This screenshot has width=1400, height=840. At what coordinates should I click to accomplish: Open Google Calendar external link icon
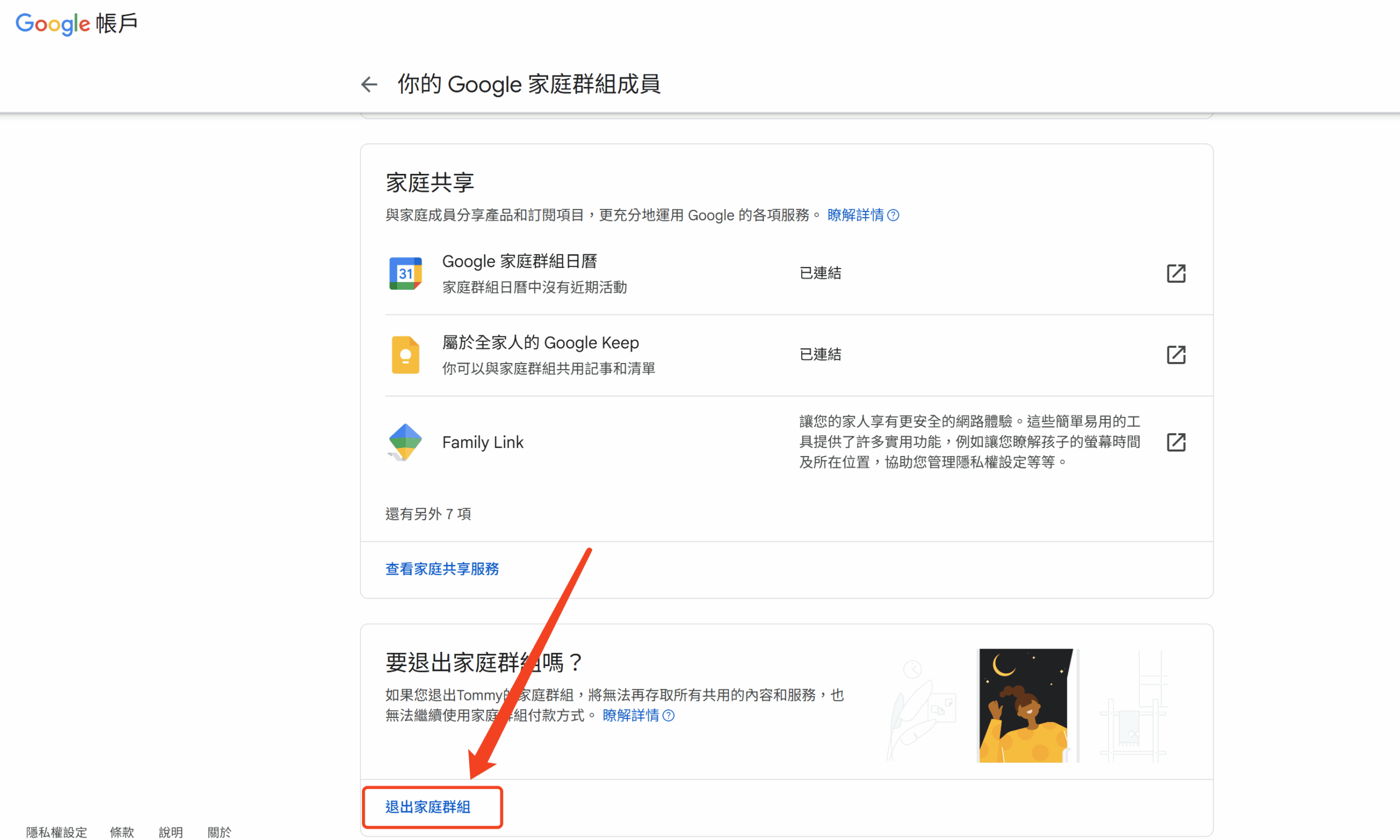pos(1175,273)
